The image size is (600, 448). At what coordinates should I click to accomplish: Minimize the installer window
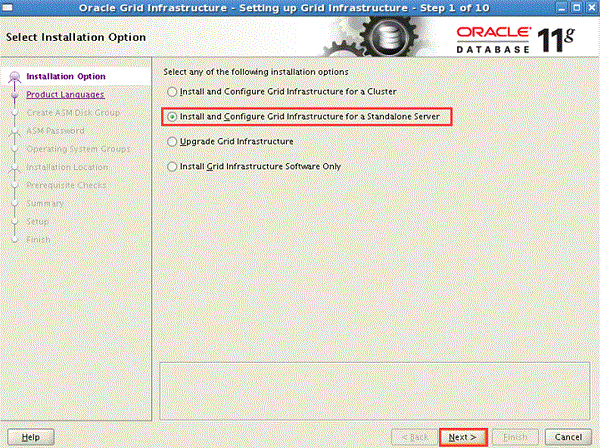click(x=562, y=8)
